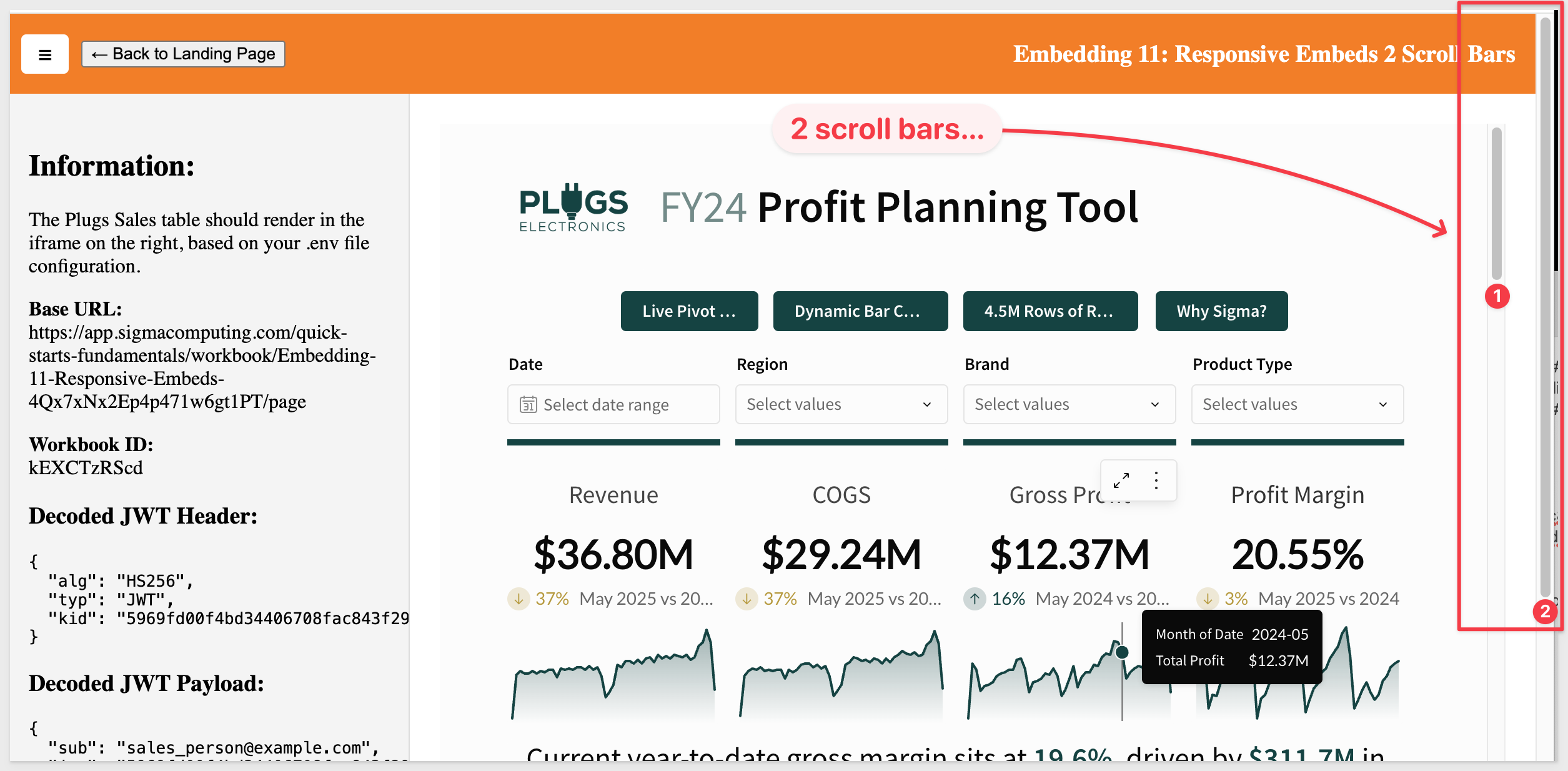Click the Plugs Electronics logo

coord(573,208)
